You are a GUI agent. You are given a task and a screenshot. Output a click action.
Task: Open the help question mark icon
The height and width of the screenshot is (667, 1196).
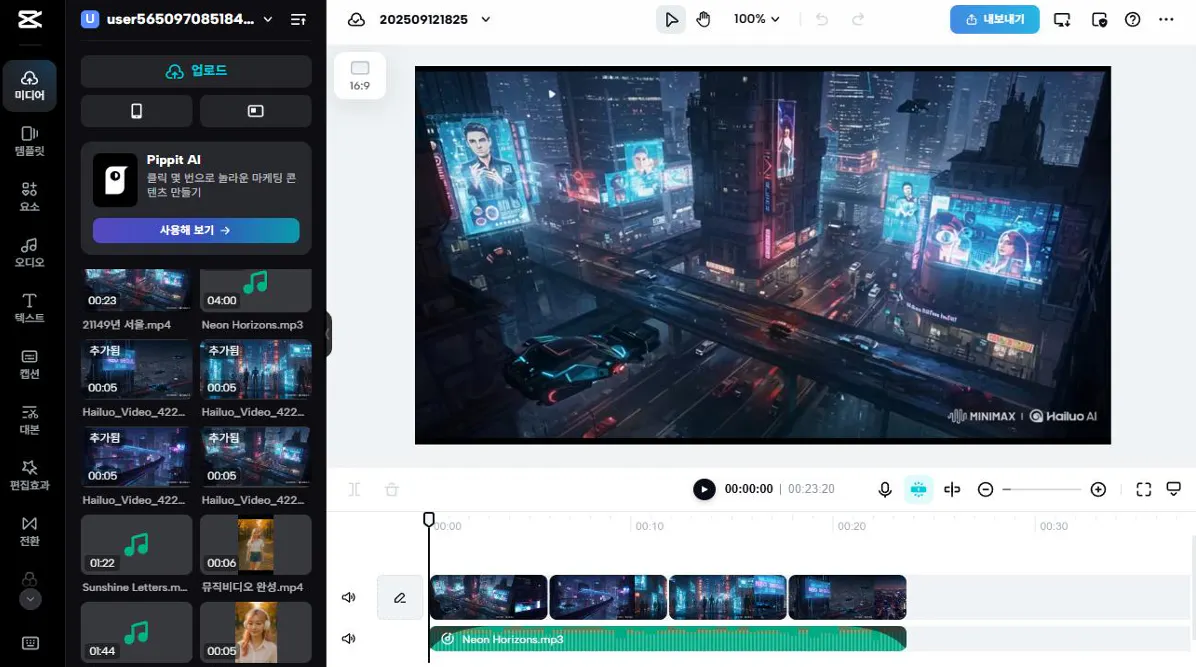1133,20
